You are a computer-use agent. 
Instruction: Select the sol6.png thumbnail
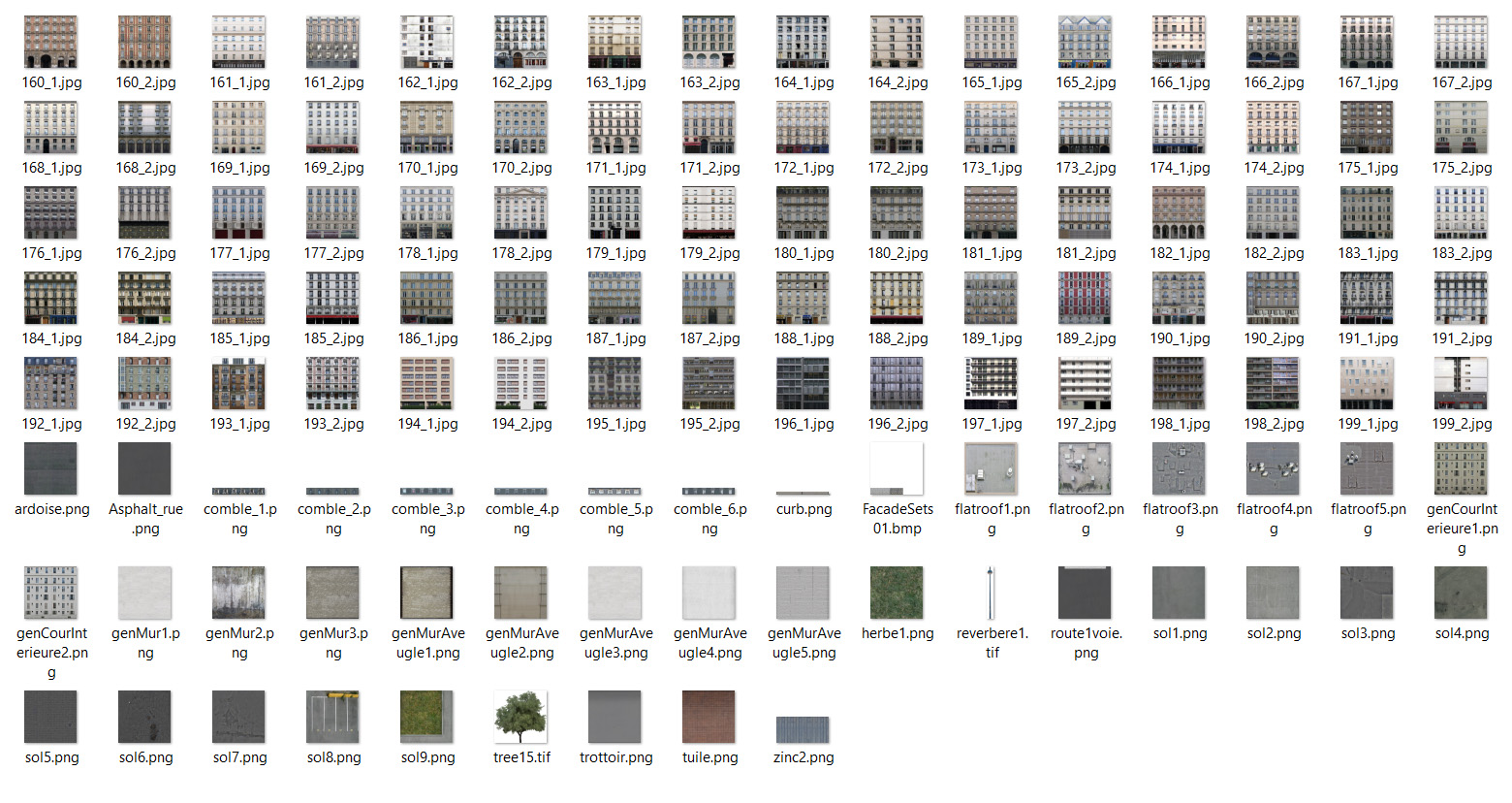pos(144,717)
